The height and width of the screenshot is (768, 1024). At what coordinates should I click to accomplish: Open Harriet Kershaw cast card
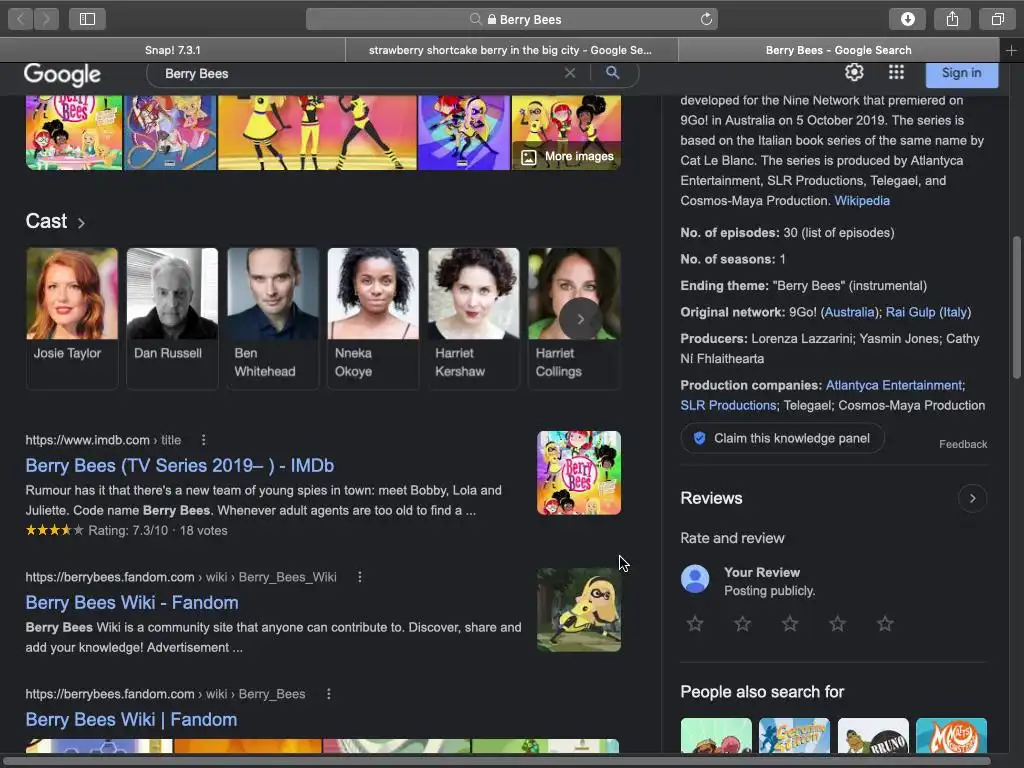click(473, 318)
